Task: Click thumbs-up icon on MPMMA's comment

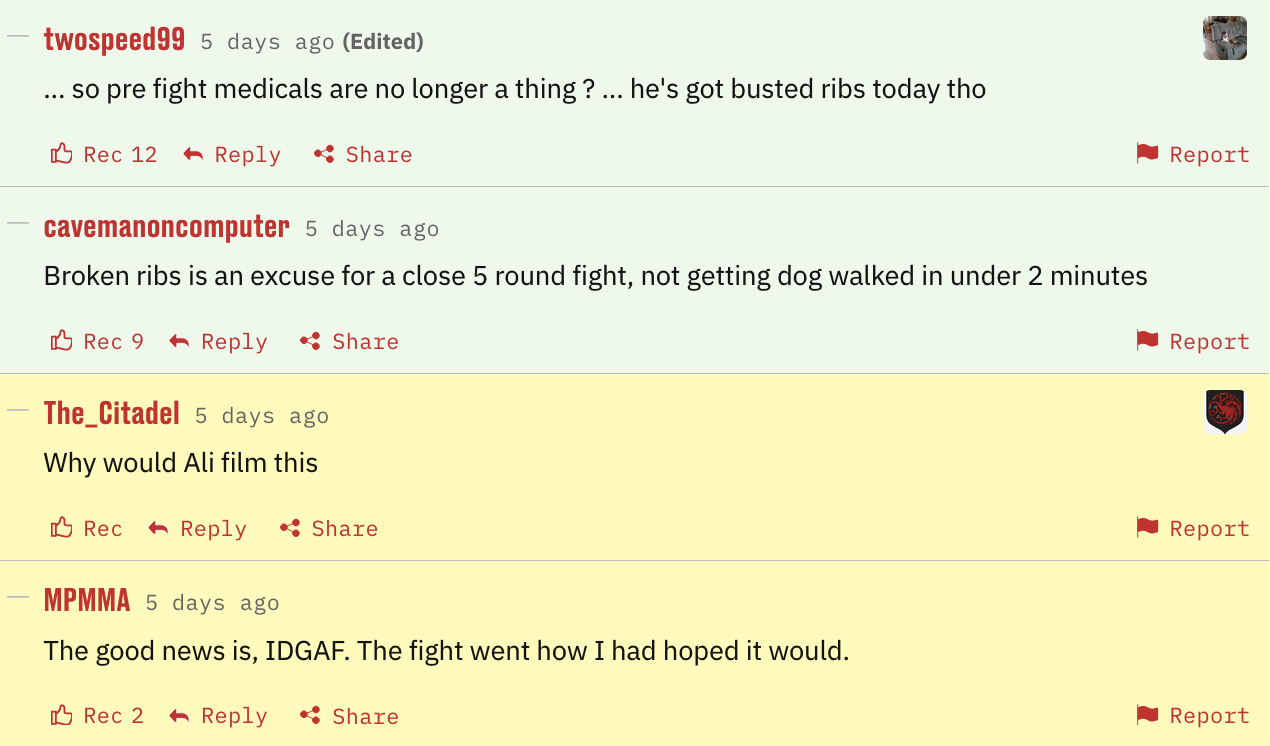Action: click(62, 716)
